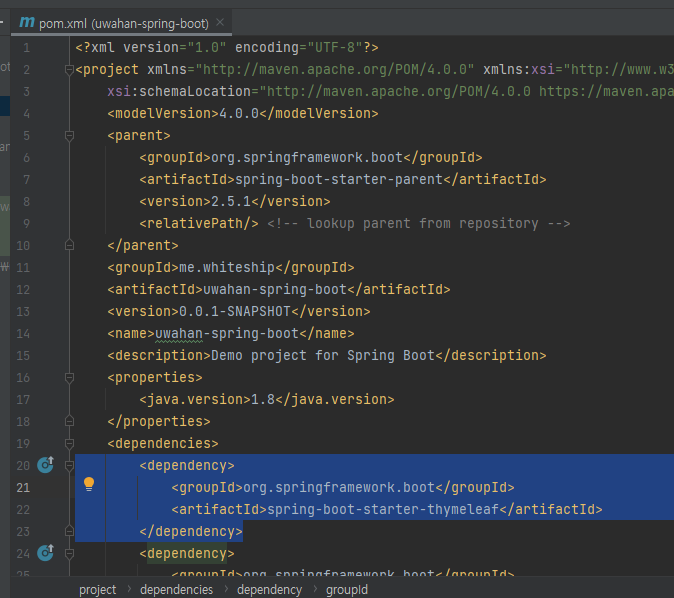This screenshot has height=598, width=674.
Task: Collapse the dependency fold on line 24
Action: 69,553
